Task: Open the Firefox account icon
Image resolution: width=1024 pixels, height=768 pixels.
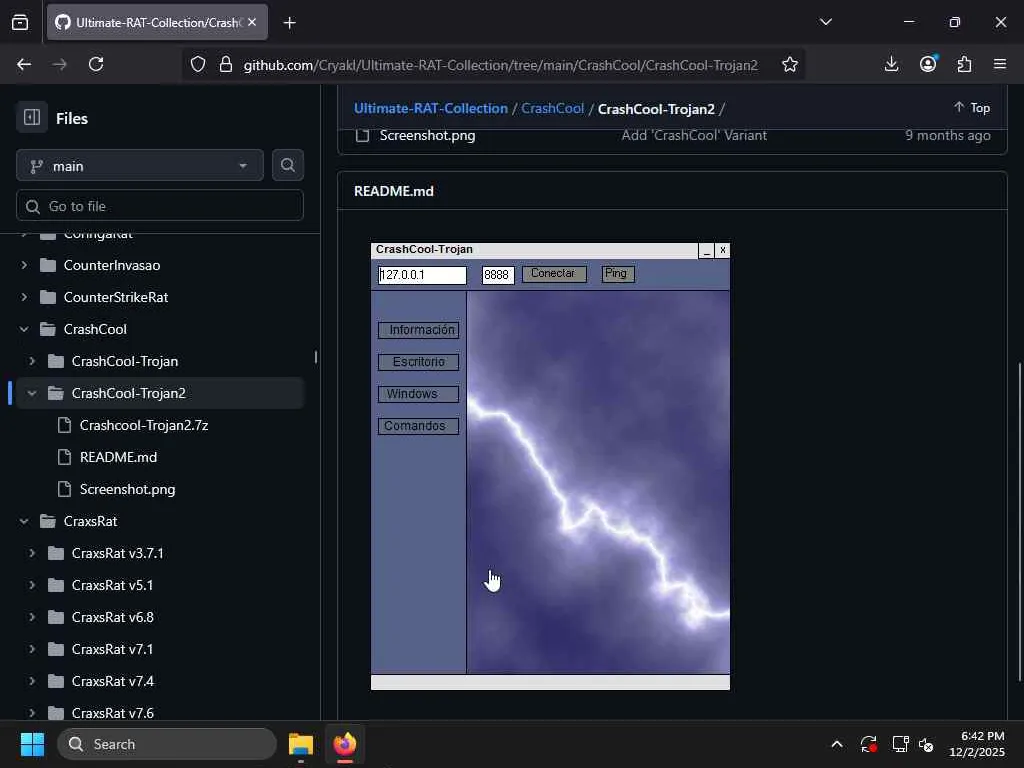Action: pyautogui.click(x=928, y=64)
